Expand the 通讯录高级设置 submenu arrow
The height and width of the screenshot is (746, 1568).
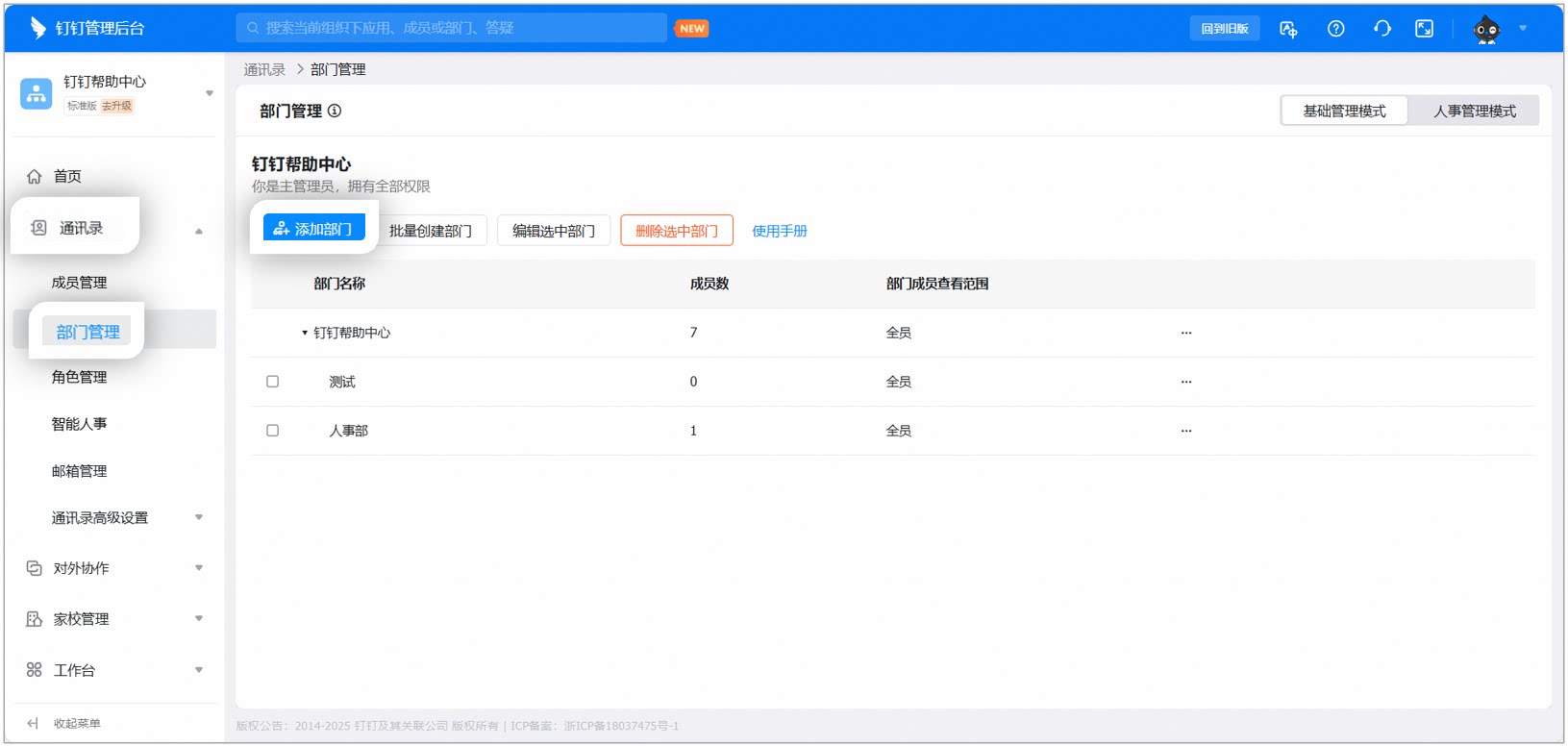[199, 517]
